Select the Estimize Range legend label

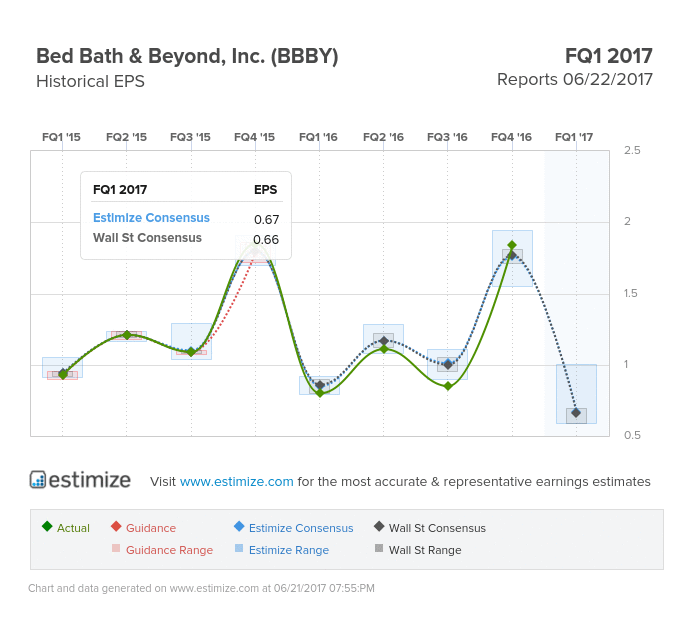pyautogui.click(x=289, y=550)
